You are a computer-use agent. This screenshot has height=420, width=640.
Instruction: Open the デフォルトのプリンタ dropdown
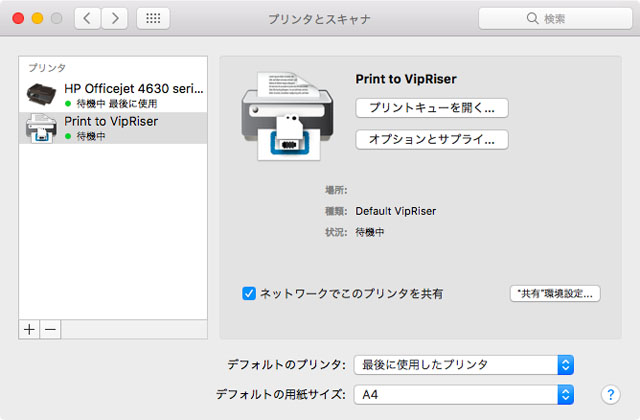click(x=464, y=365)
